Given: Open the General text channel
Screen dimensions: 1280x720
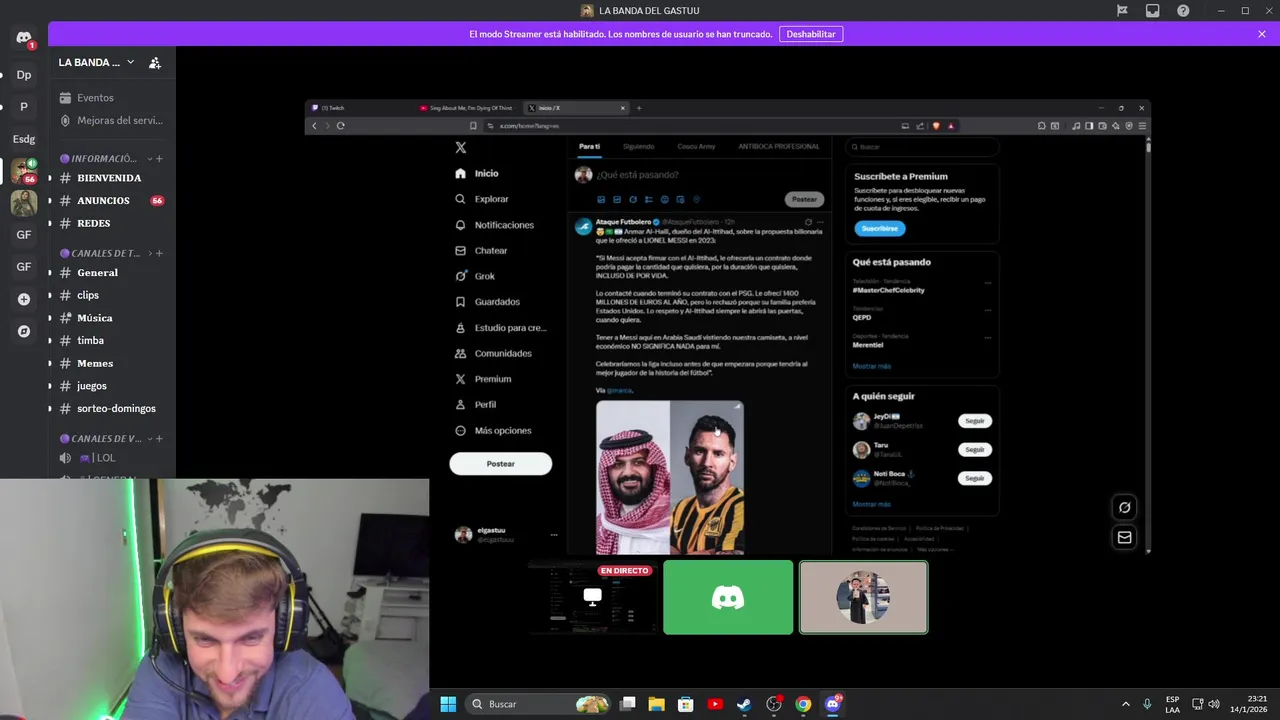Looking at the screenshot, I should [111, 272].
